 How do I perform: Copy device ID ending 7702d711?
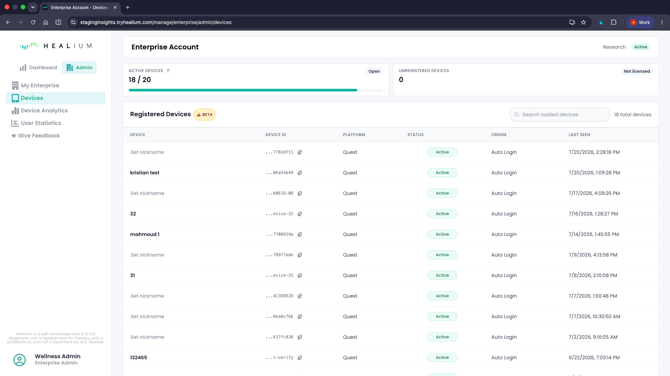coord(300,152)
